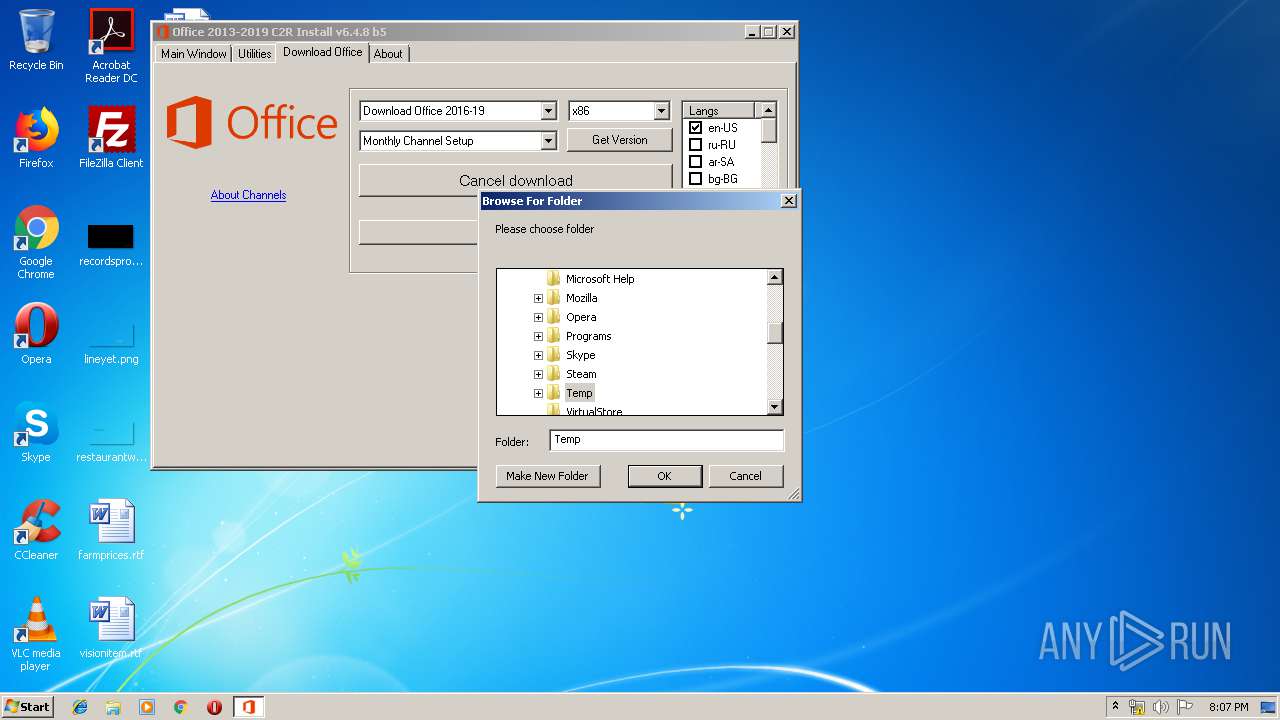1280x720 pixels.
Task: Expand Programs folder node
Action: pyautogui.click(x=538, y=336)
